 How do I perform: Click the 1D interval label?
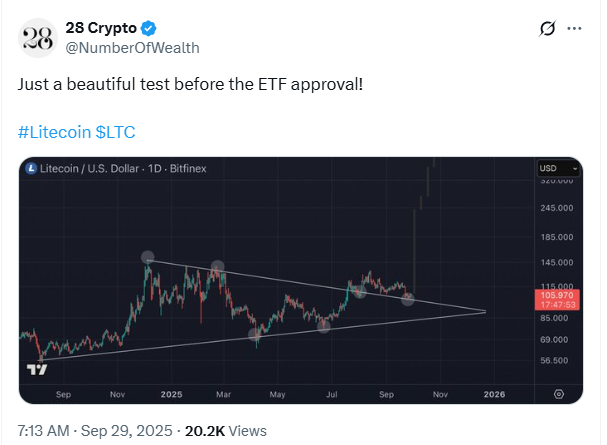pos(155,168)
